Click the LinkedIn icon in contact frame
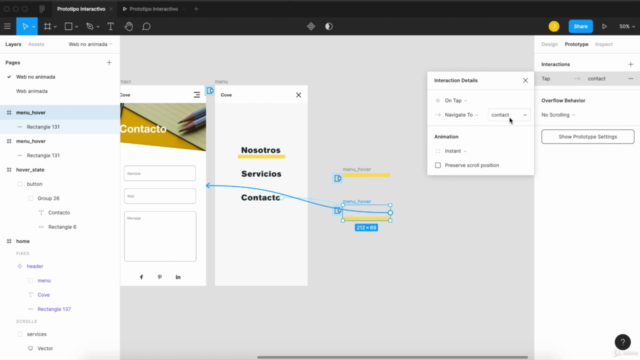Screen dimensions: 640x360 178,277
